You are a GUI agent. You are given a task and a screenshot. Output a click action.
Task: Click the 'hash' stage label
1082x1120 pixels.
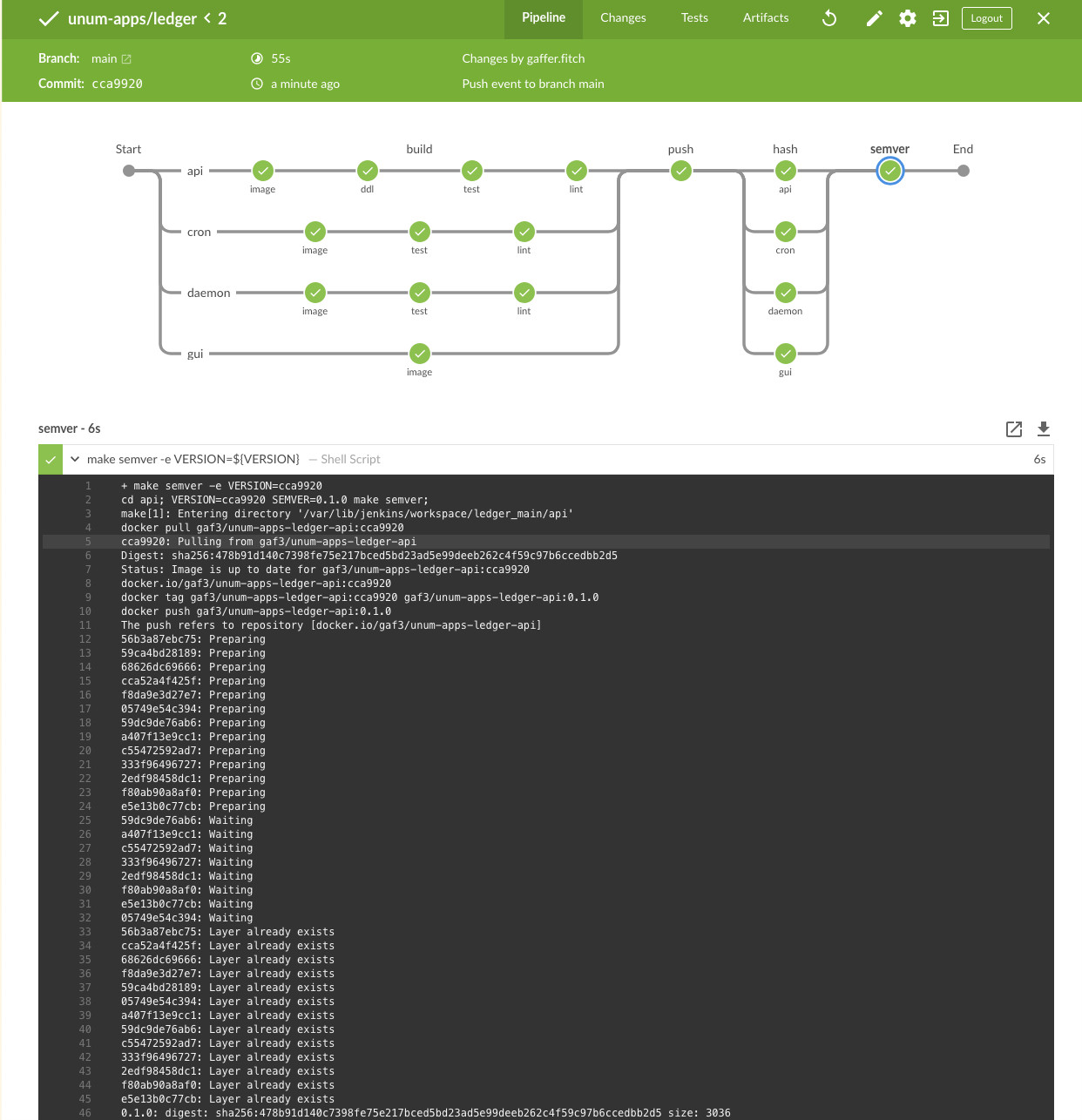[785, 149]
